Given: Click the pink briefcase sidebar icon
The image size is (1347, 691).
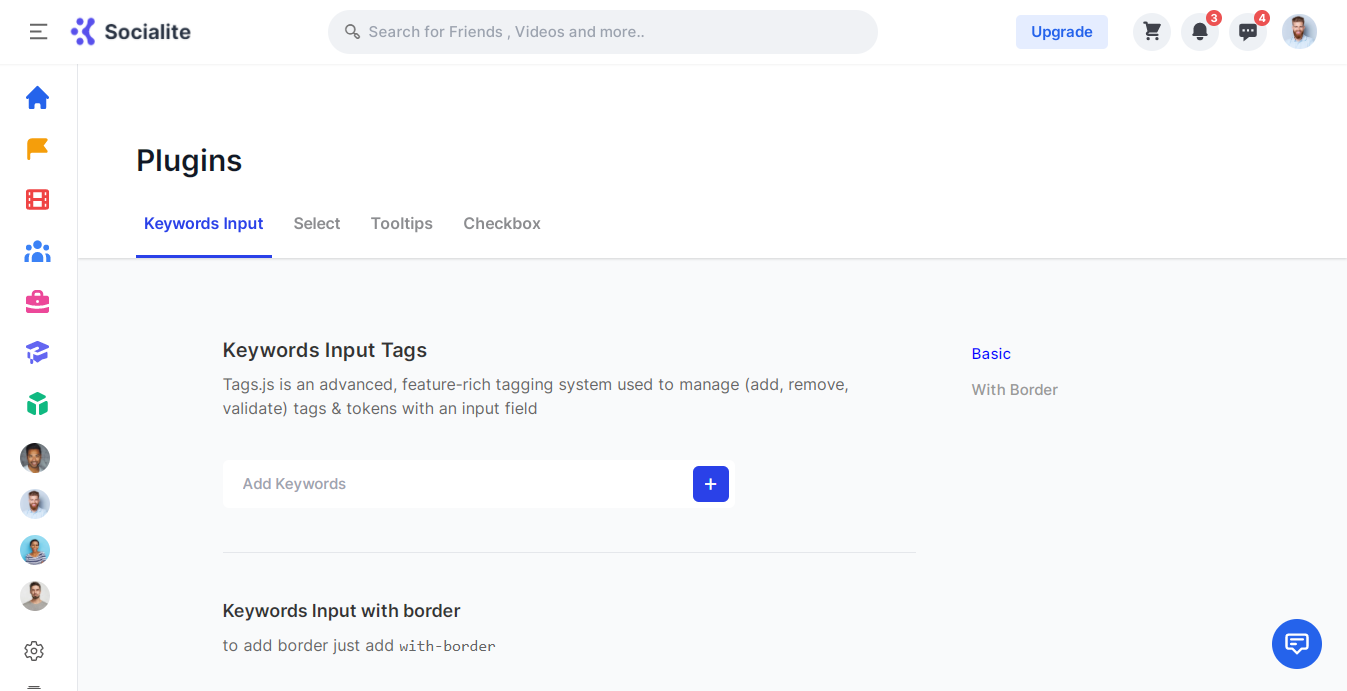Looking at the screenshot, I should [x=37, y=302].
